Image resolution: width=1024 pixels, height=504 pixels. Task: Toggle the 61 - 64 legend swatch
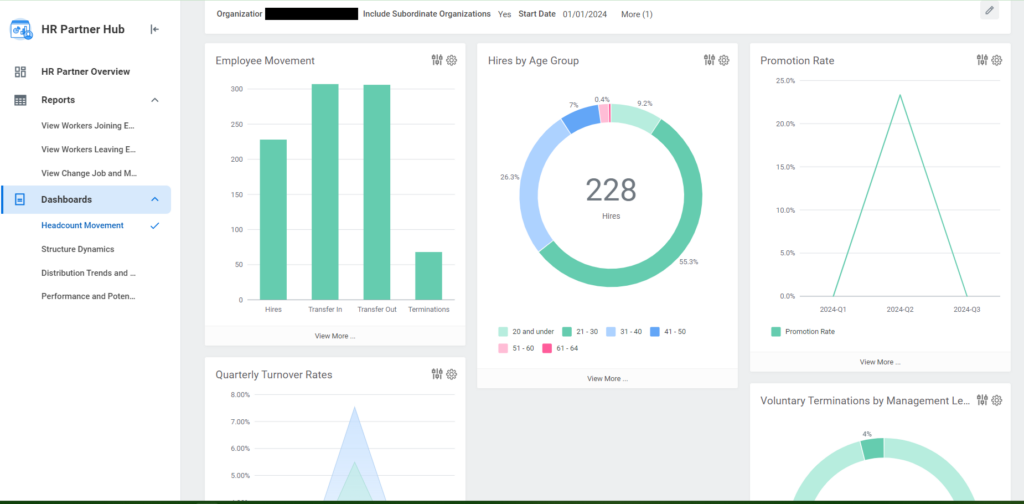[547, 348]
